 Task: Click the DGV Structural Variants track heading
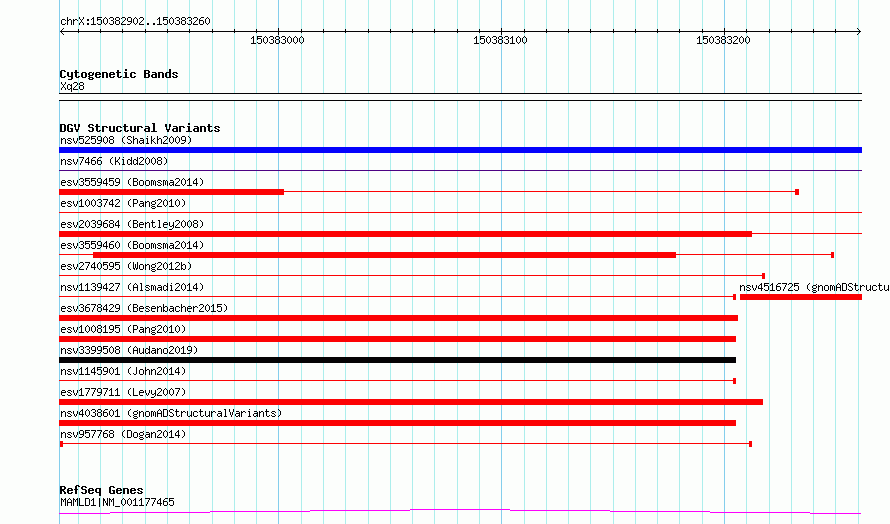140,128
